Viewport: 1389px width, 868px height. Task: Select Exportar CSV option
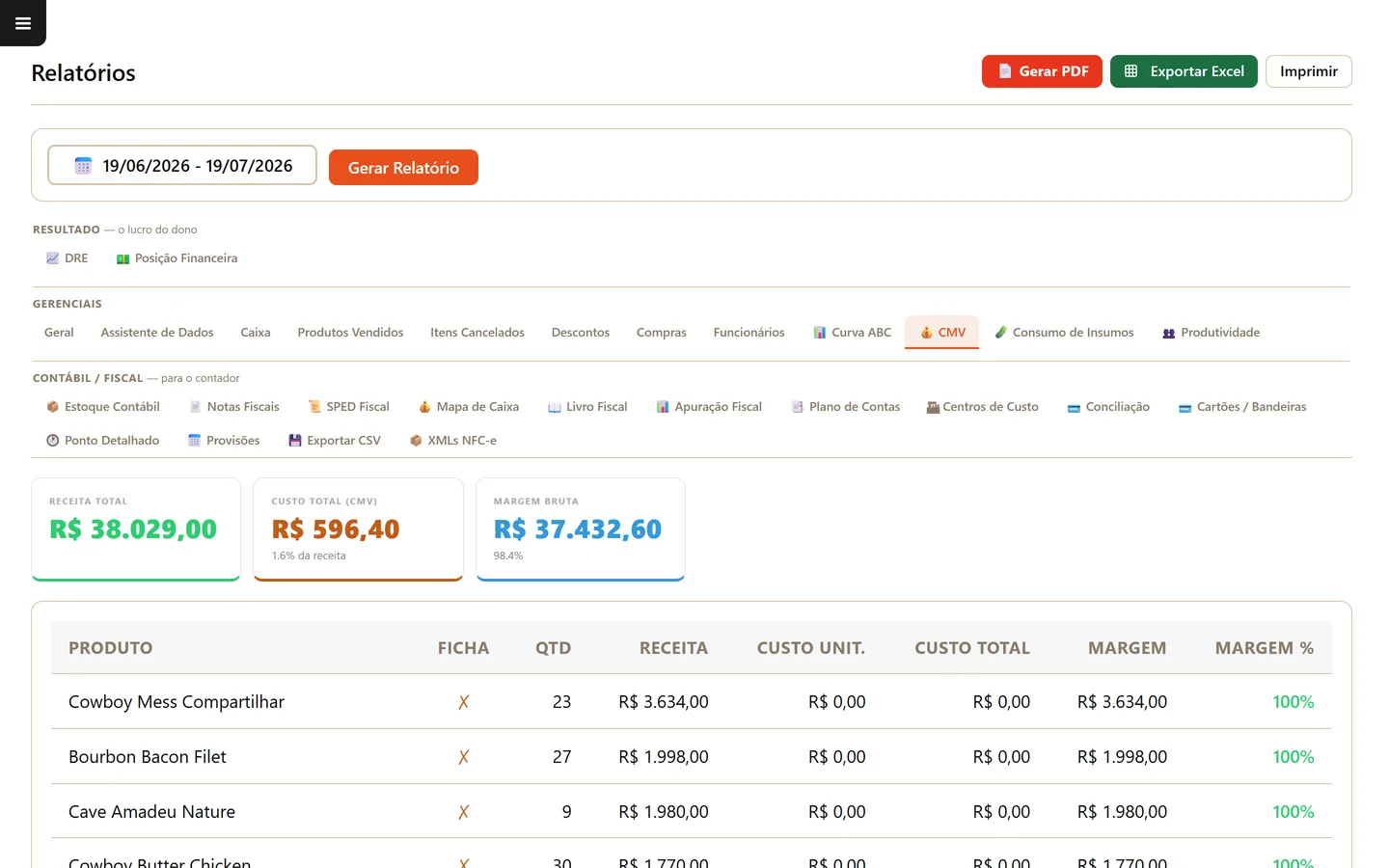[334, 441]
